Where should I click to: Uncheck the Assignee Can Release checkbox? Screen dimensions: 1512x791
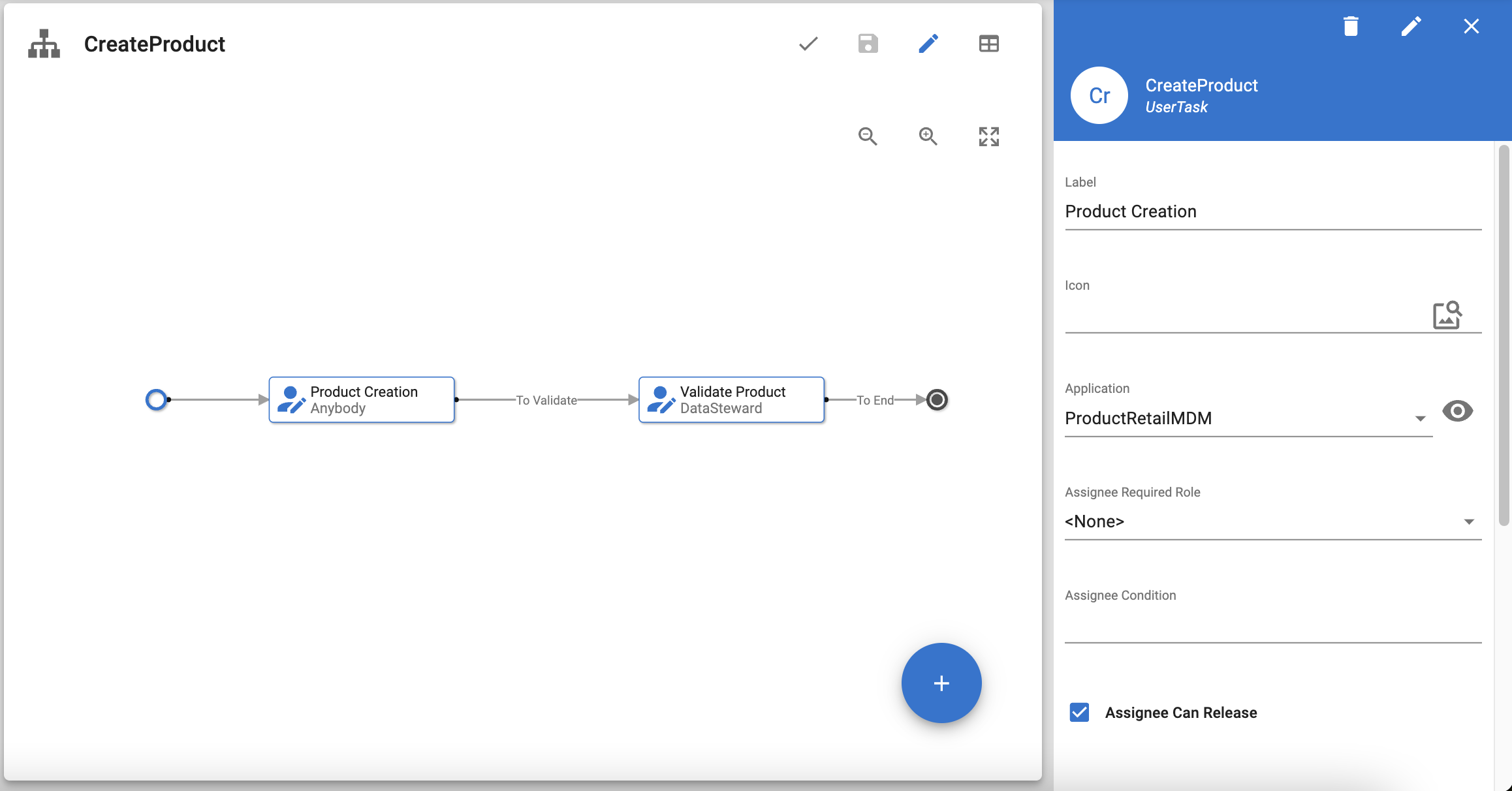point(1079,712)
